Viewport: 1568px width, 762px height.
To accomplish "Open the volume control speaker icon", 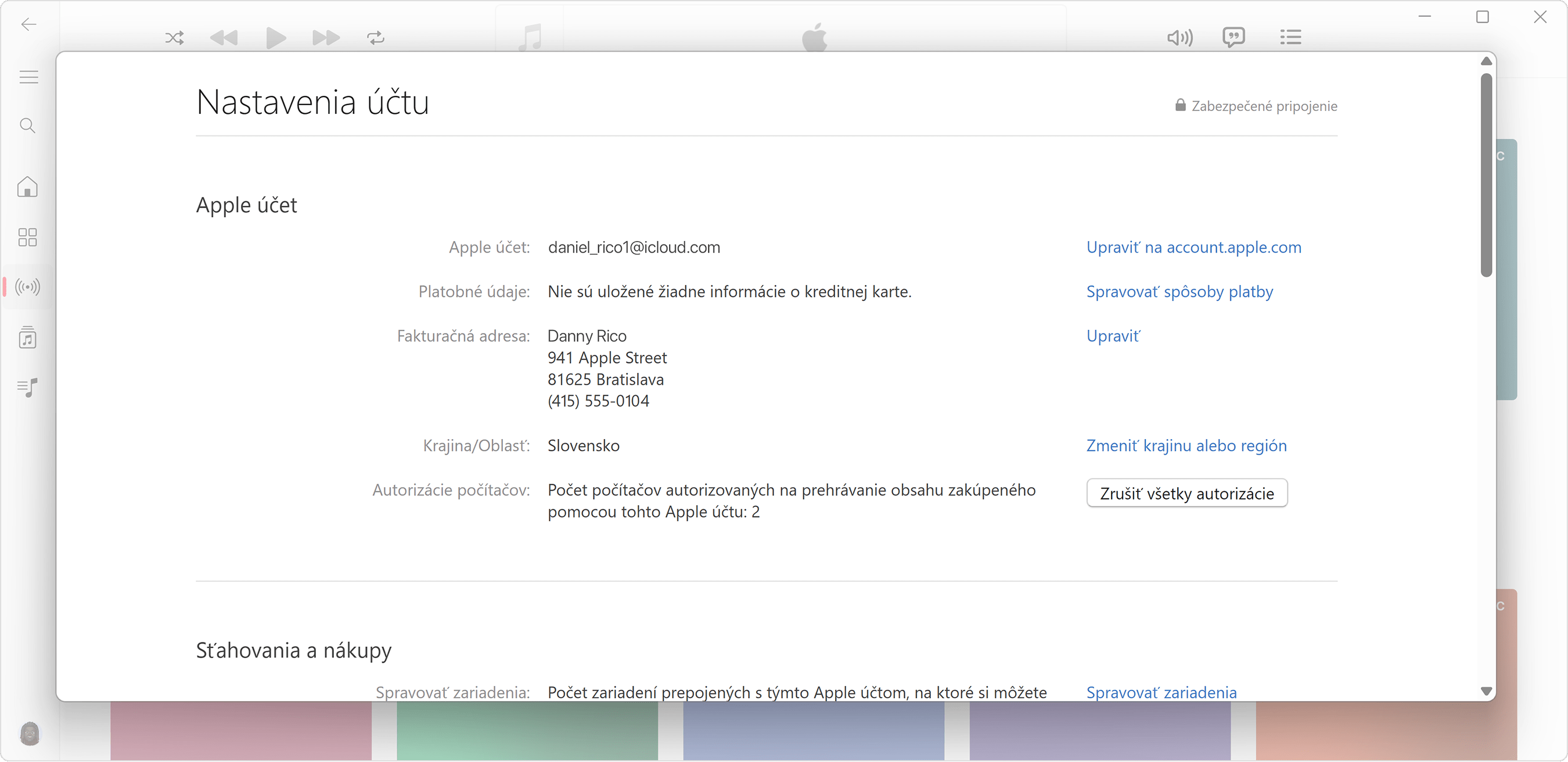I will (x=1179, y=38).
